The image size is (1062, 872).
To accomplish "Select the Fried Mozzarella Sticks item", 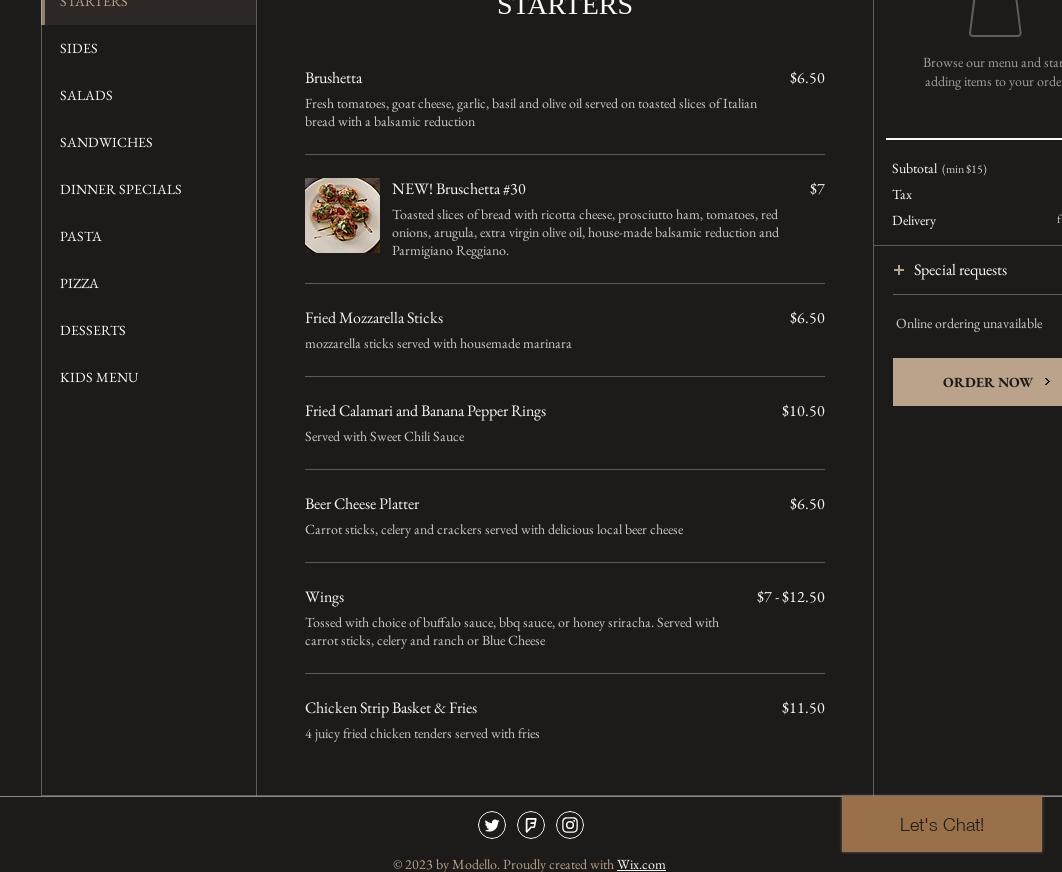I will [x=374, y=318].
